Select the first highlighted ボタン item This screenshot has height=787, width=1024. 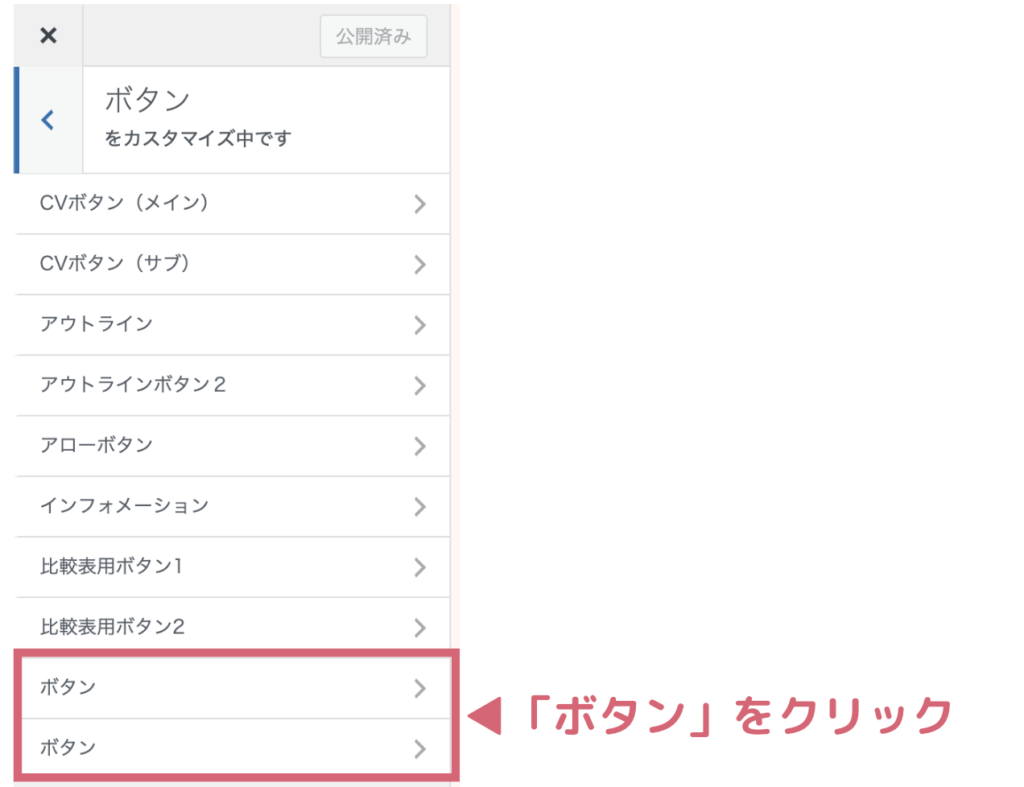tap(235, 688)
